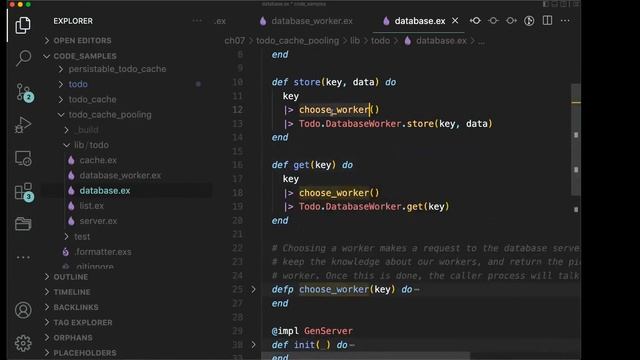Open database_worker.ex in the file tree
Screen dimensions: 640x360
coord(120,176)
